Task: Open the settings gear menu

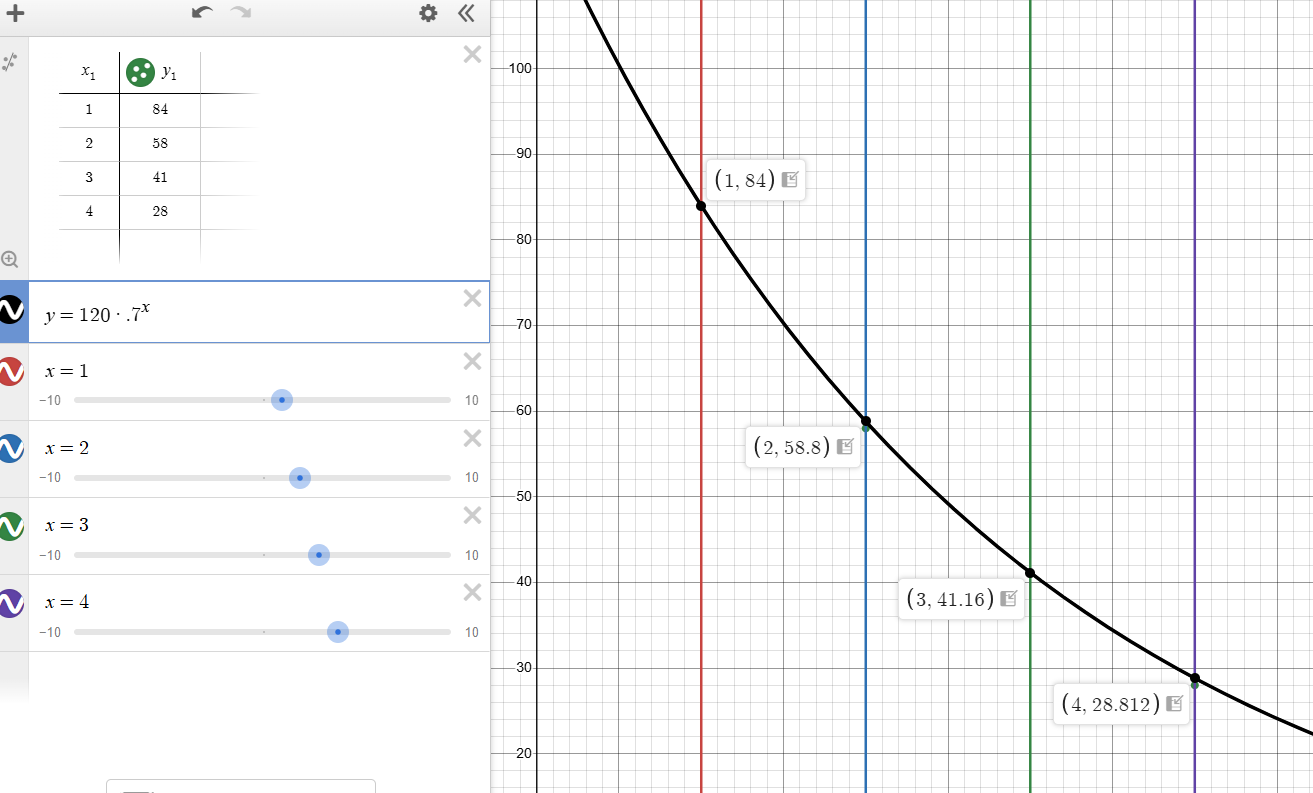Action: point(428,13)
